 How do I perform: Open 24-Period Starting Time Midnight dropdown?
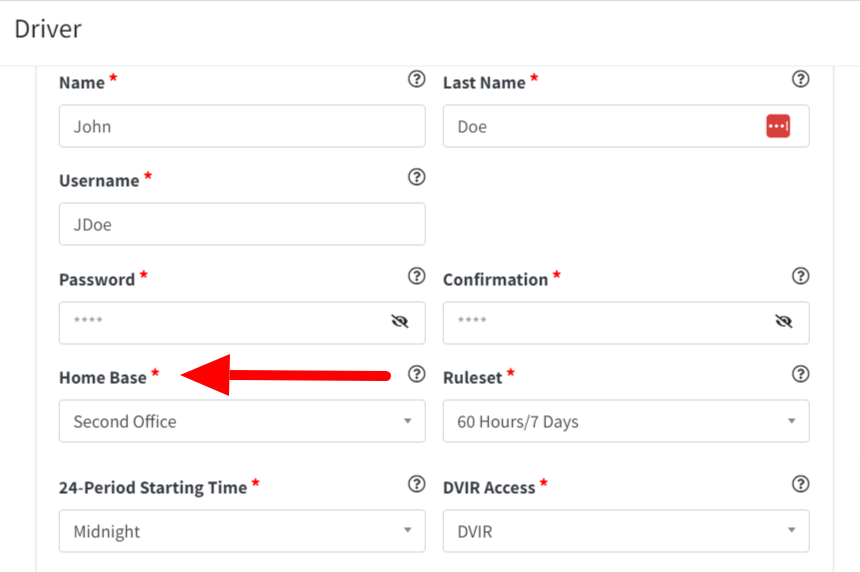(x=242, y=531)
